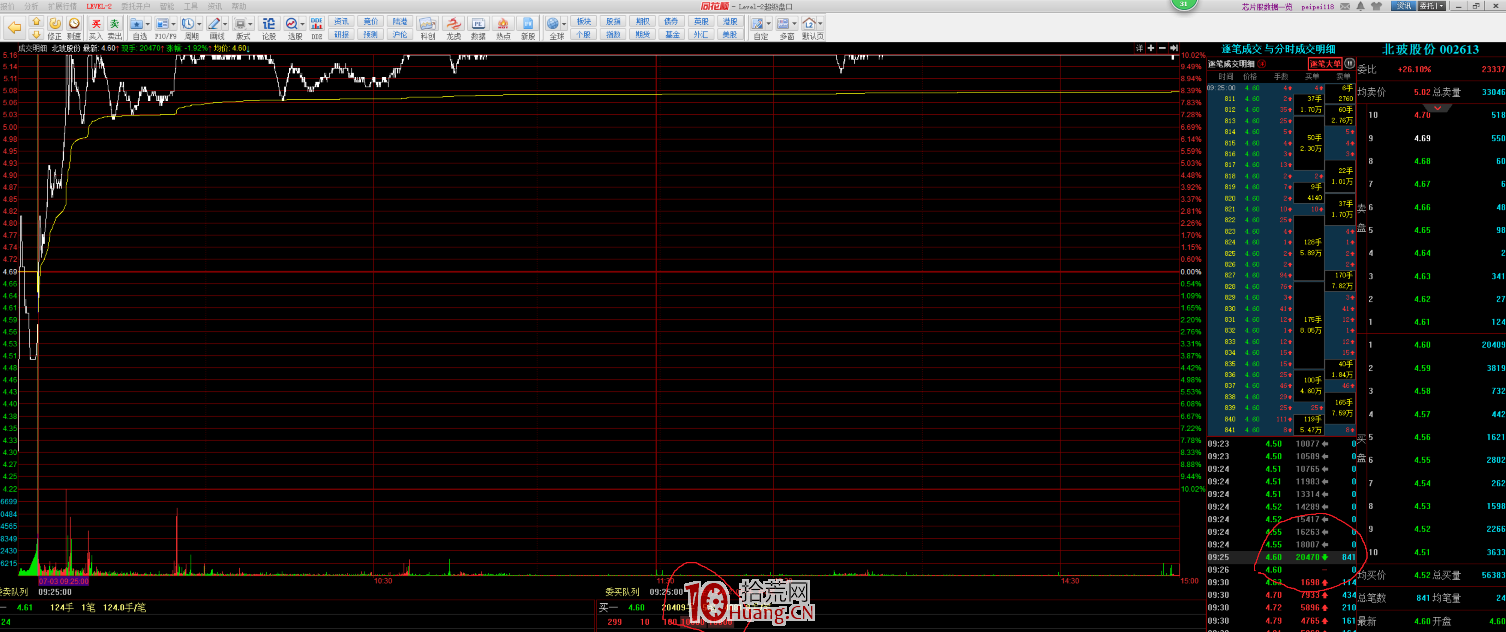The image size is (1506, 632).
Task: Toggle the 逐笔大单 large order filter
Action: pos(1325,63)
